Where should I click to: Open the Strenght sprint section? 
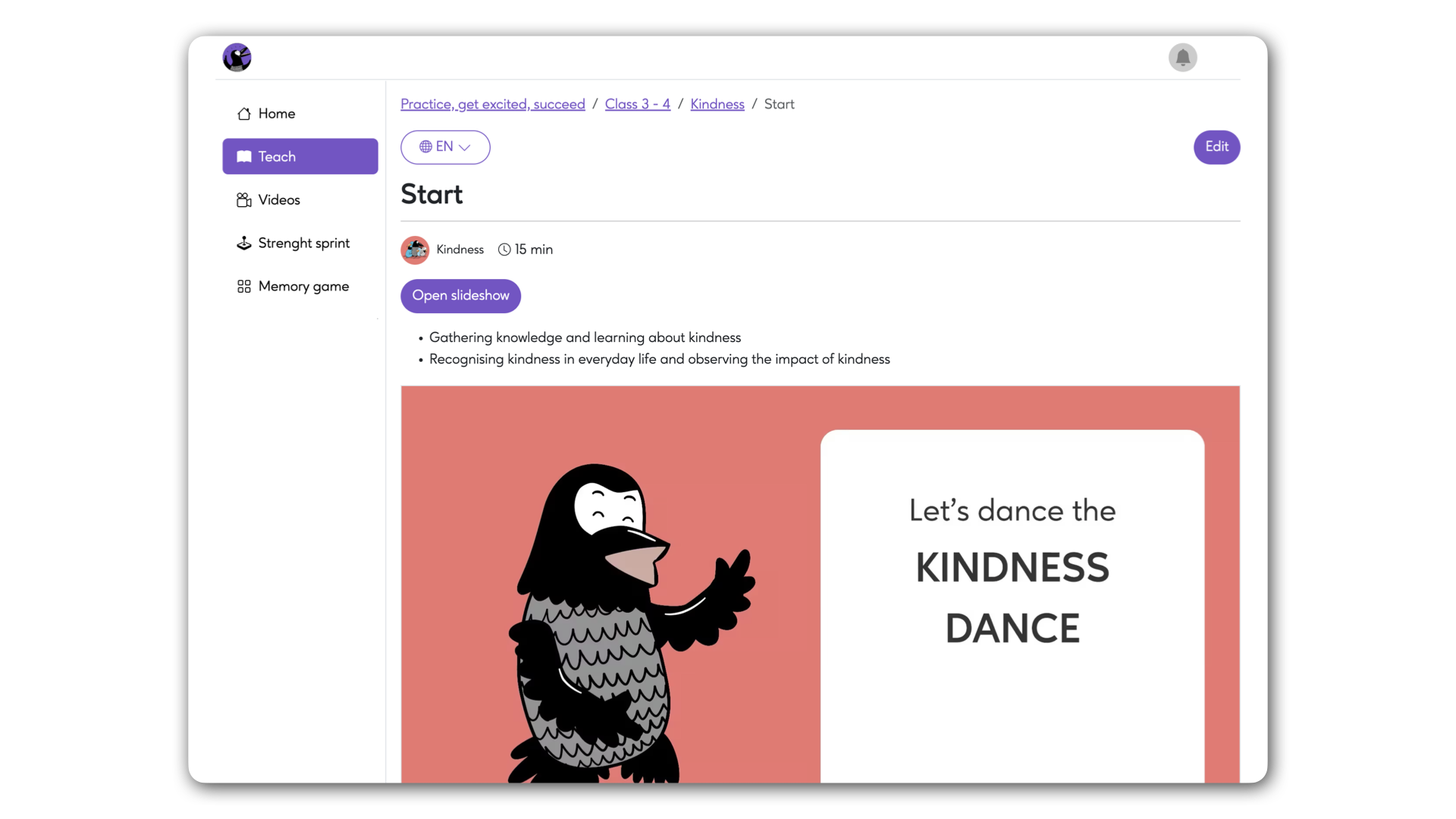(x=300, y=243)
